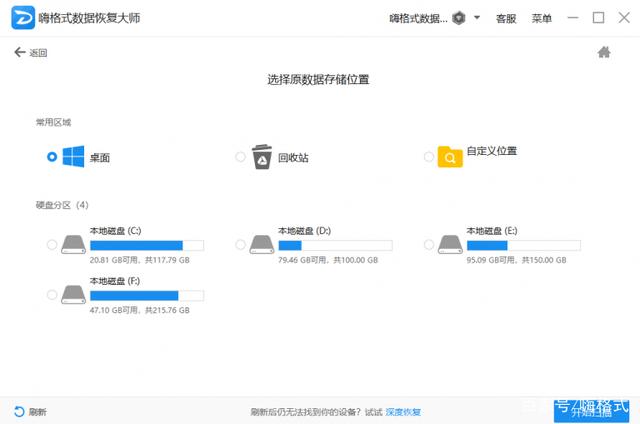Click the 嗨格式数据... account name
This screenshot has width=640, height=424.
[418, 18]
